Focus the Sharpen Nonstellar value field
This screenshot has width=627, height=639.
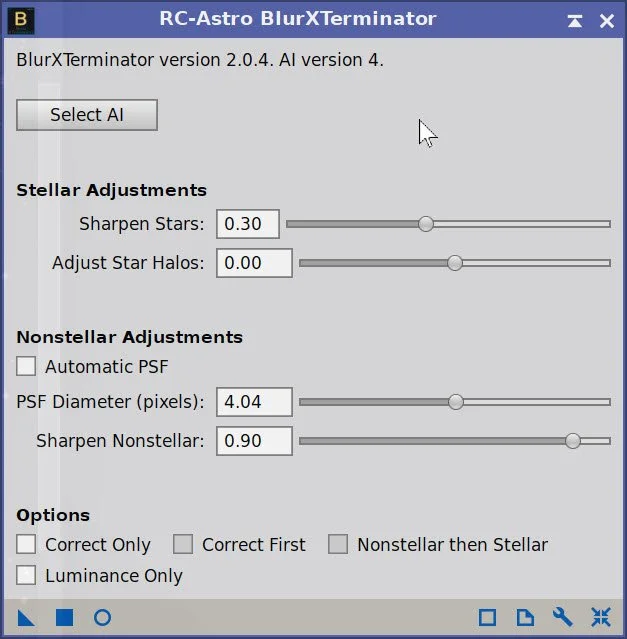tap(254, 441)
